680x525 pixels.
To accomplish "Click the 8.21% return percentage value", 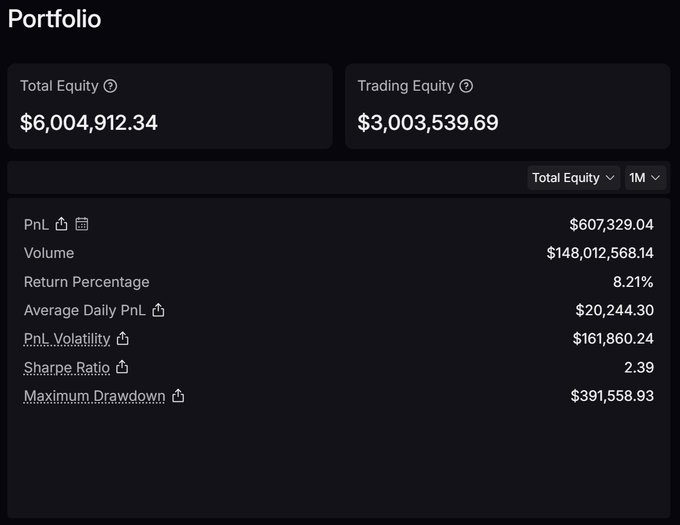I will (x=633, y=282).
